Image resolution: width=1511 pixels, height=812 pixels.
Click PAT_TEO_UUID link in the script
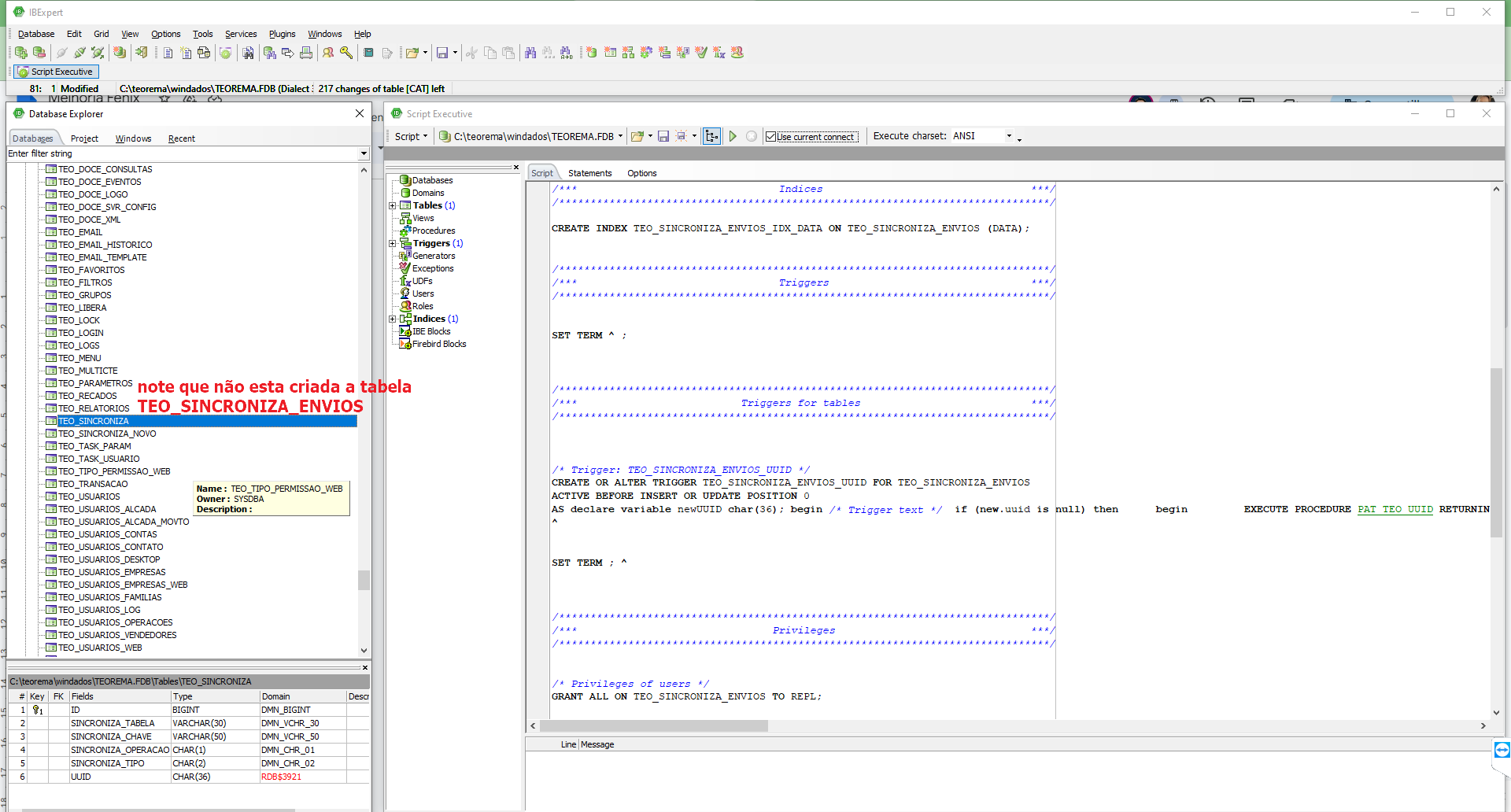1395,510
